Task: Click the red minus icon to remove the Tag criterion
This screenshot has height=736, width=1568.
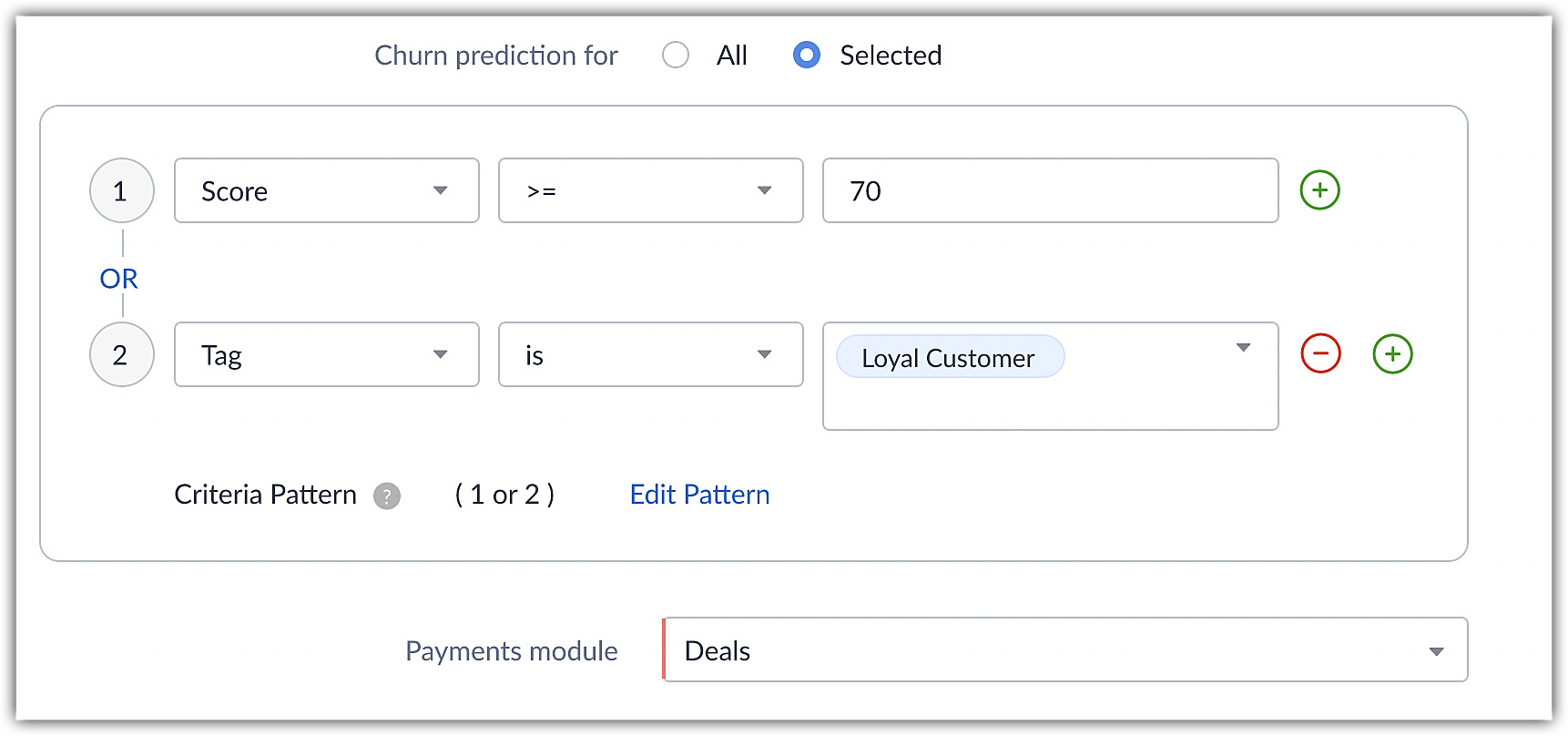Action: point(1320,353)
